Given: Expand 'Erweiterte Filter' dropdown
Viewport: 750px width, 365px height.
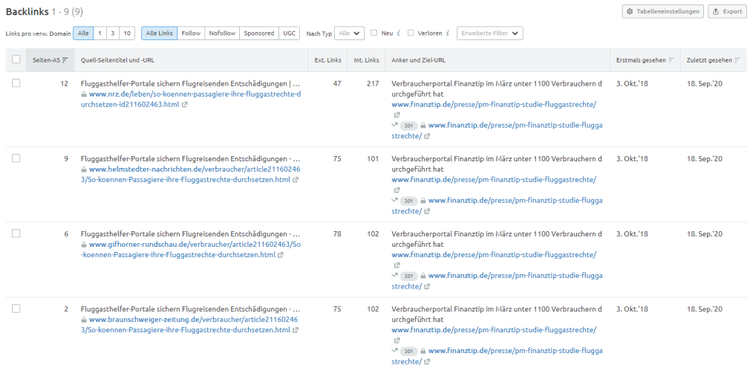Looking at the screenshot, I should (x=490, y=33).
